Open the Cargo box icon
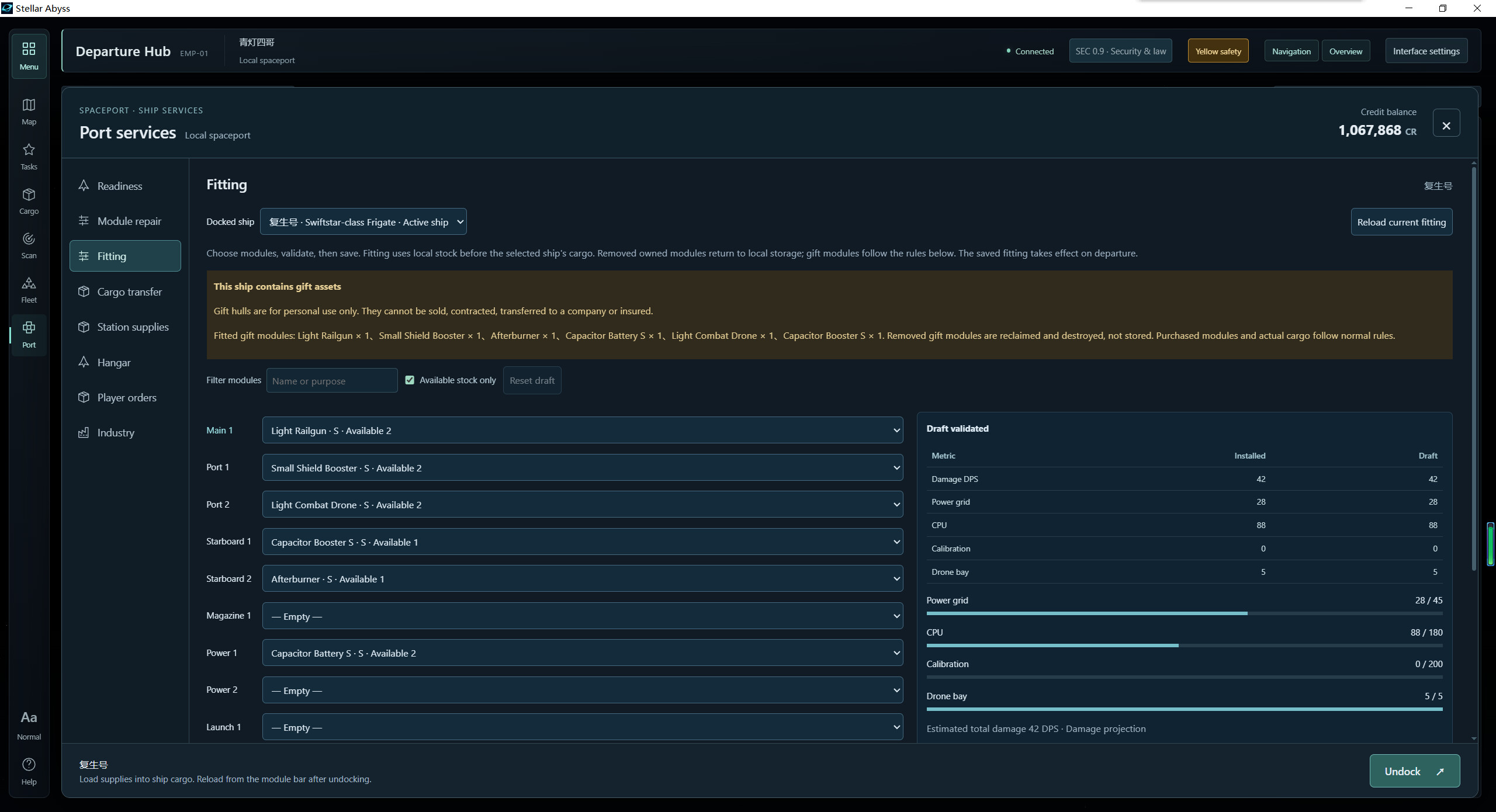This screenshot has height=812, width=1496. pyautogui.click(x=29, y=201)
